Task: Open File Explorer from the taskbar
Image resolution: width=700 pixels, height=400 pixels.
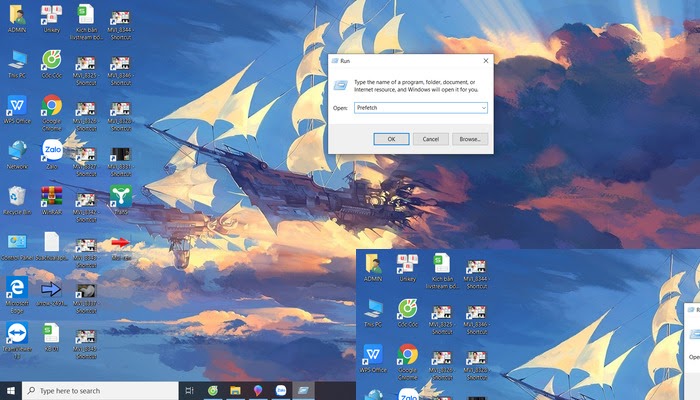Action: 235,391
